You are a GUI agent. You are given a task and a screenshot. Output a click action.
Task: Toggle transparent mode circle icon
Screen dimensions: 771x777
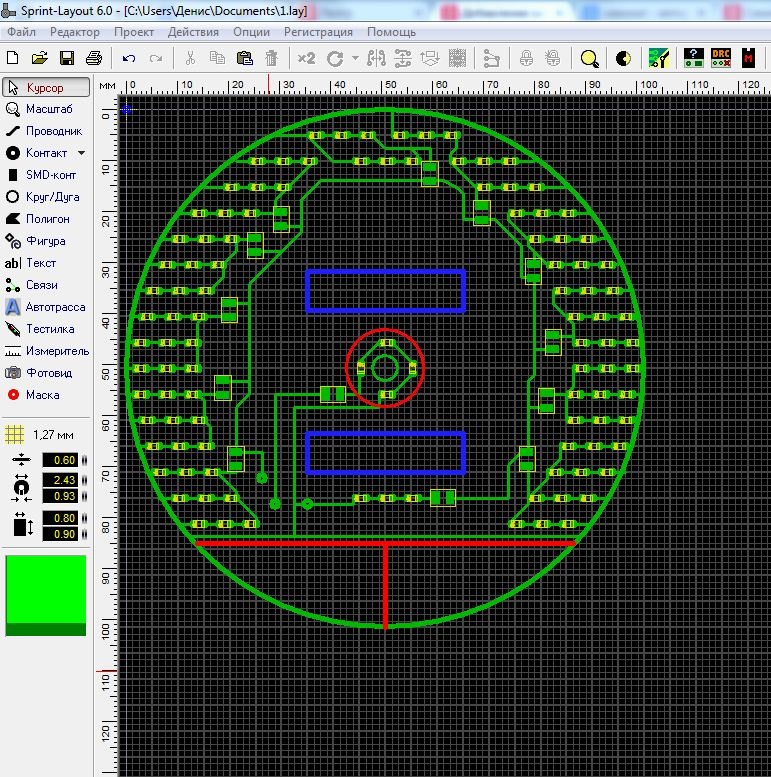[623, 59]
